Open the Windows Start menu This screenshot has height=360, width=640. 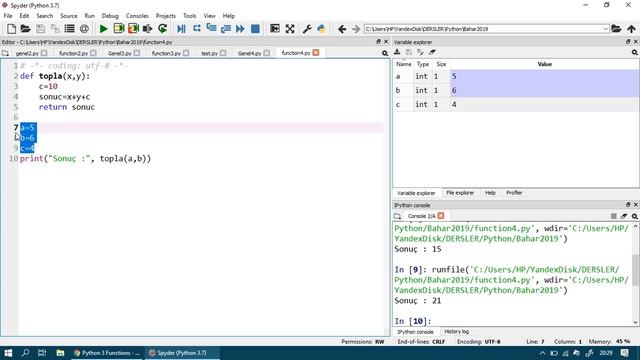coord(8,353)
